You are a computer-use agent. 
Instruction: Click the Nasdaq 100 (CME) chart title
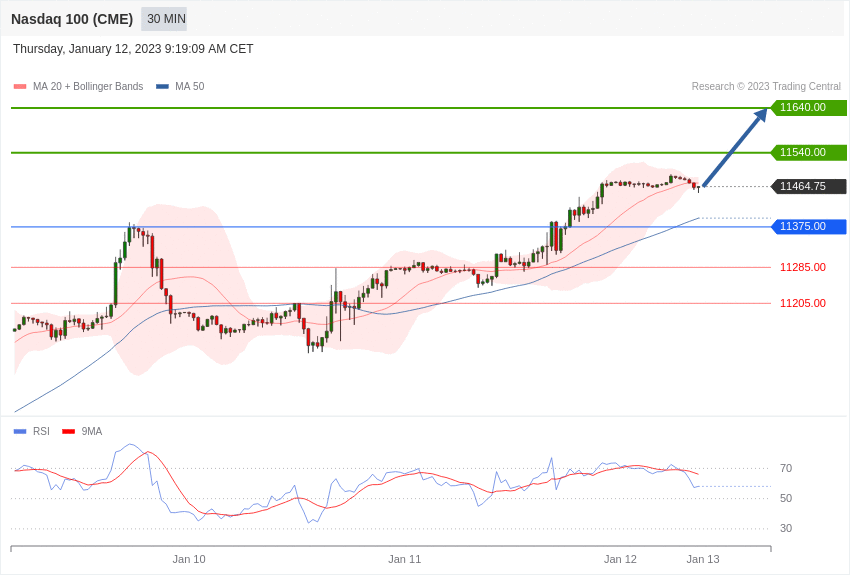(x=72, y=19)
